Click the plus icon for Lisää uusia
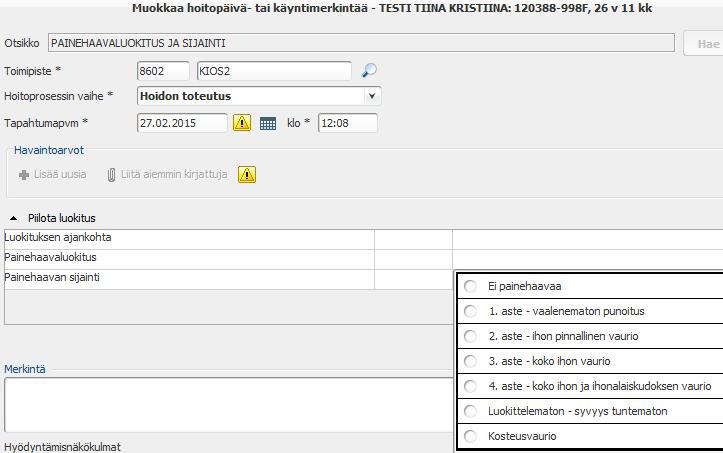723x453 pixels. (x=24, y=175)
